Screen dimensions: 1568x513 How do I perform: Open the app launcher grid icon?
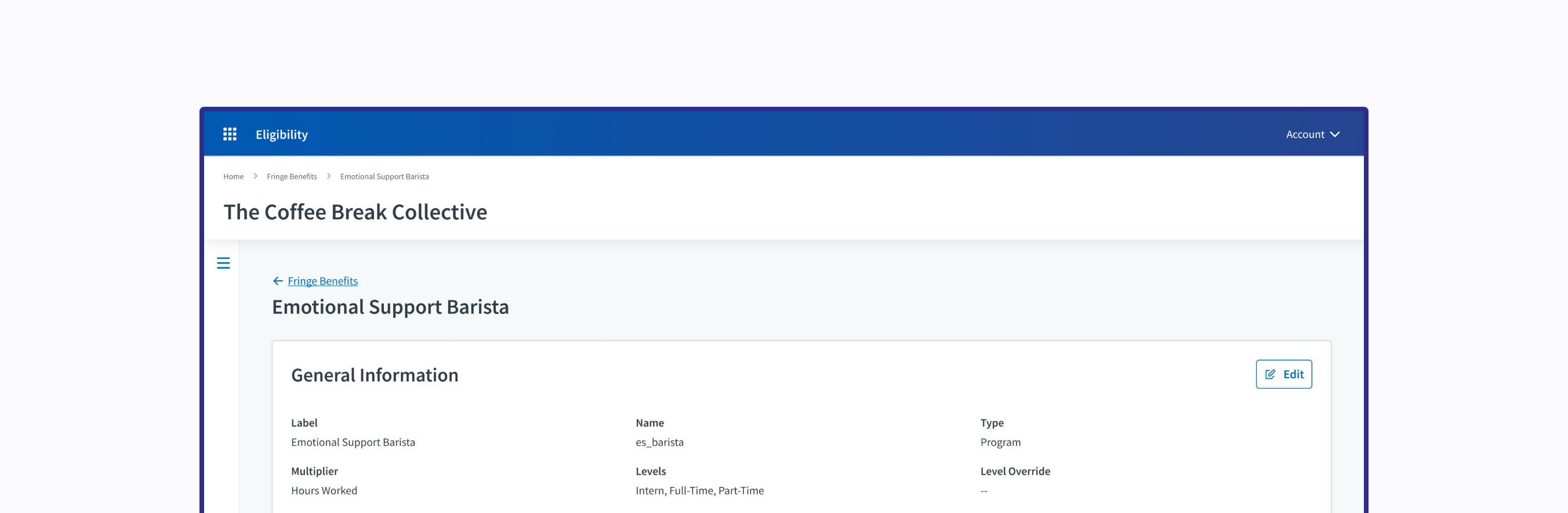click(230, 134)
